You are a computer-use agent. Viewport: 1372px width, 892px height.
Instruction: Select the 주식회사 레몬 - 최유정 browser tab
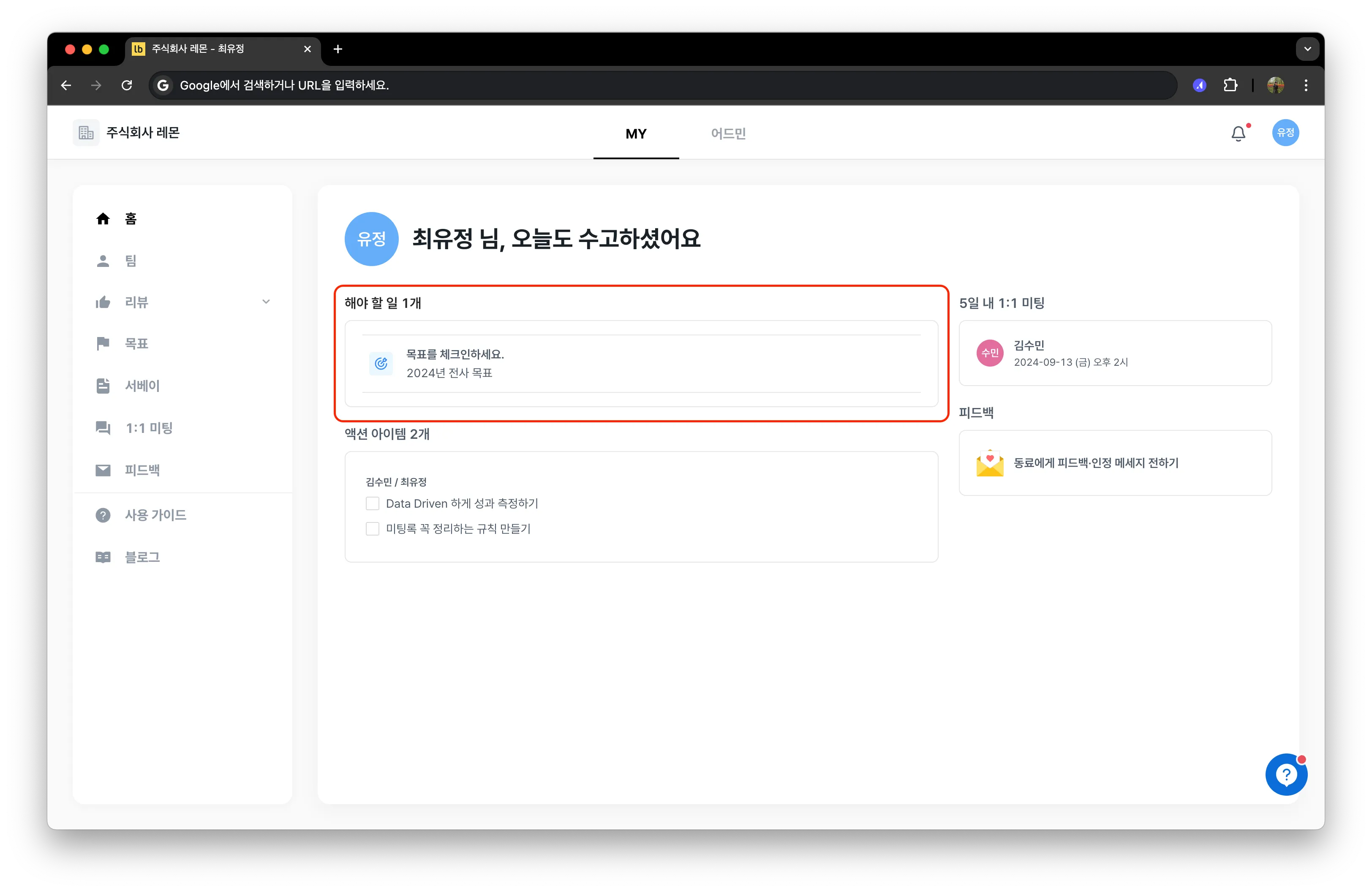coord(223,49)
